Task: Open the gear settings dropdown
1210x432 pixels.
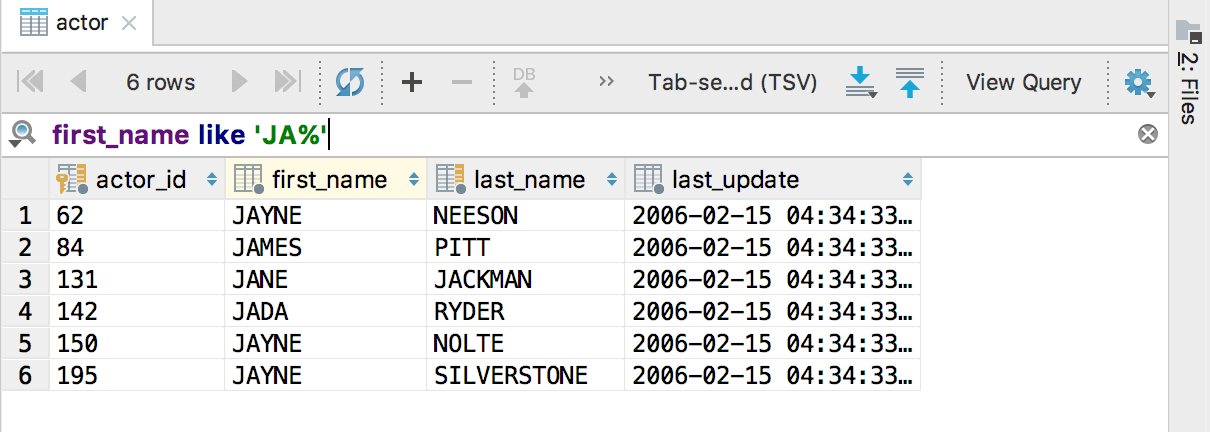Action: (1139, 82)
